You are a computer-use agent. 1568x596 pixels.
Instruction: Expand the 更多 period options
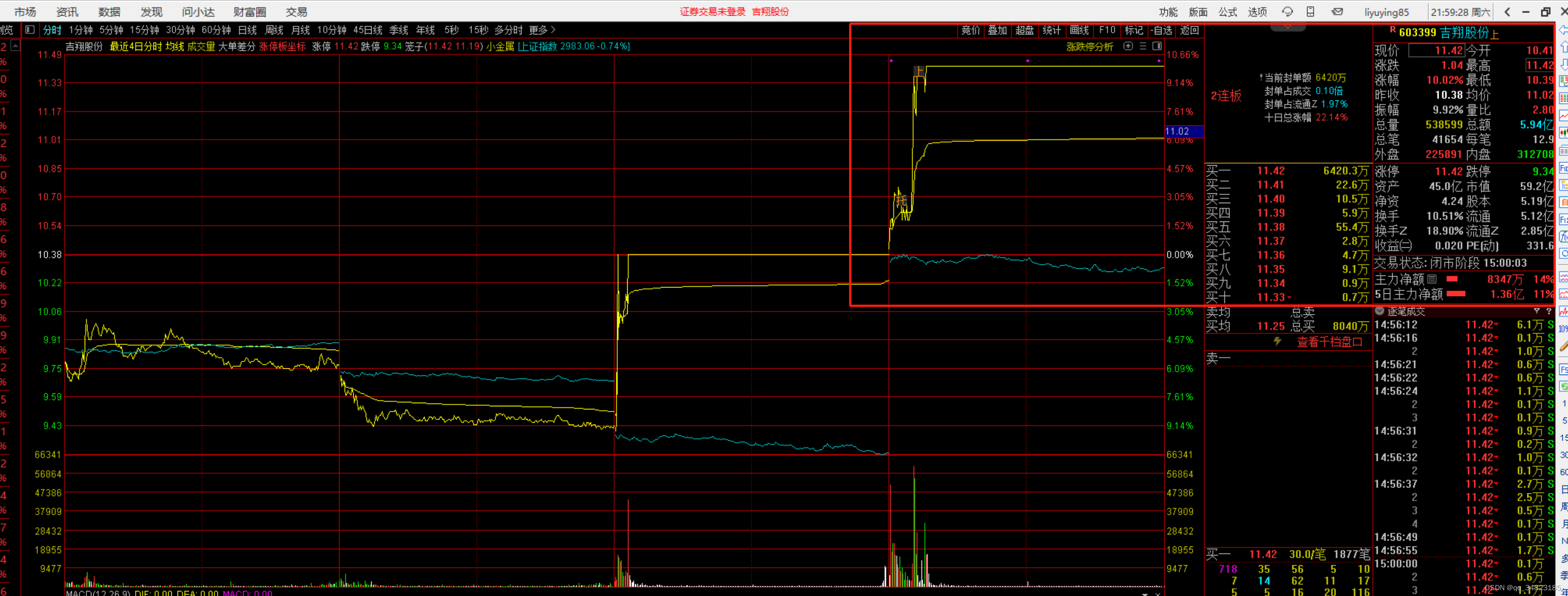542,30
